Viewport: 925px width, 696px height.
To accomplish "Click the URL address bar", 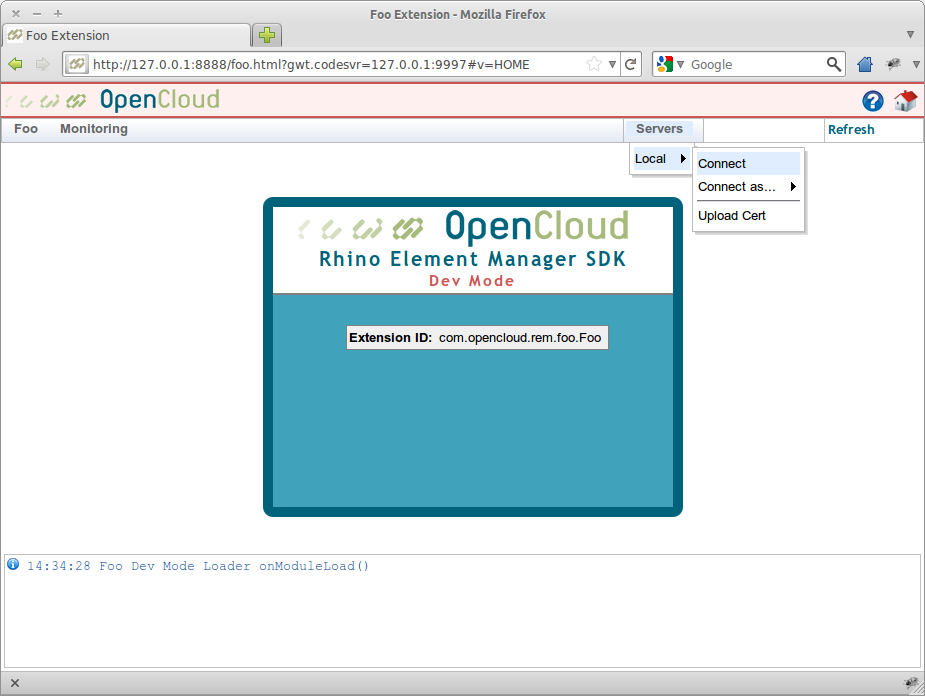I will [x=330, y=64].
